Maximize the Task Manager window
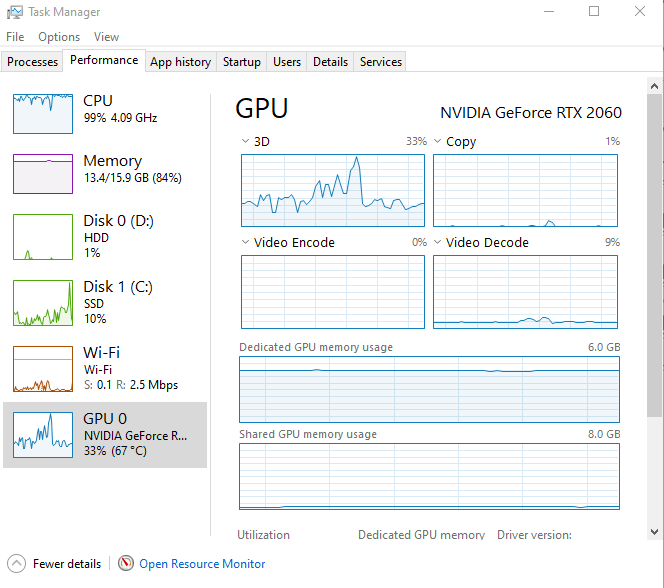Viewport: 664px width, 588px height. pos(594,11)
